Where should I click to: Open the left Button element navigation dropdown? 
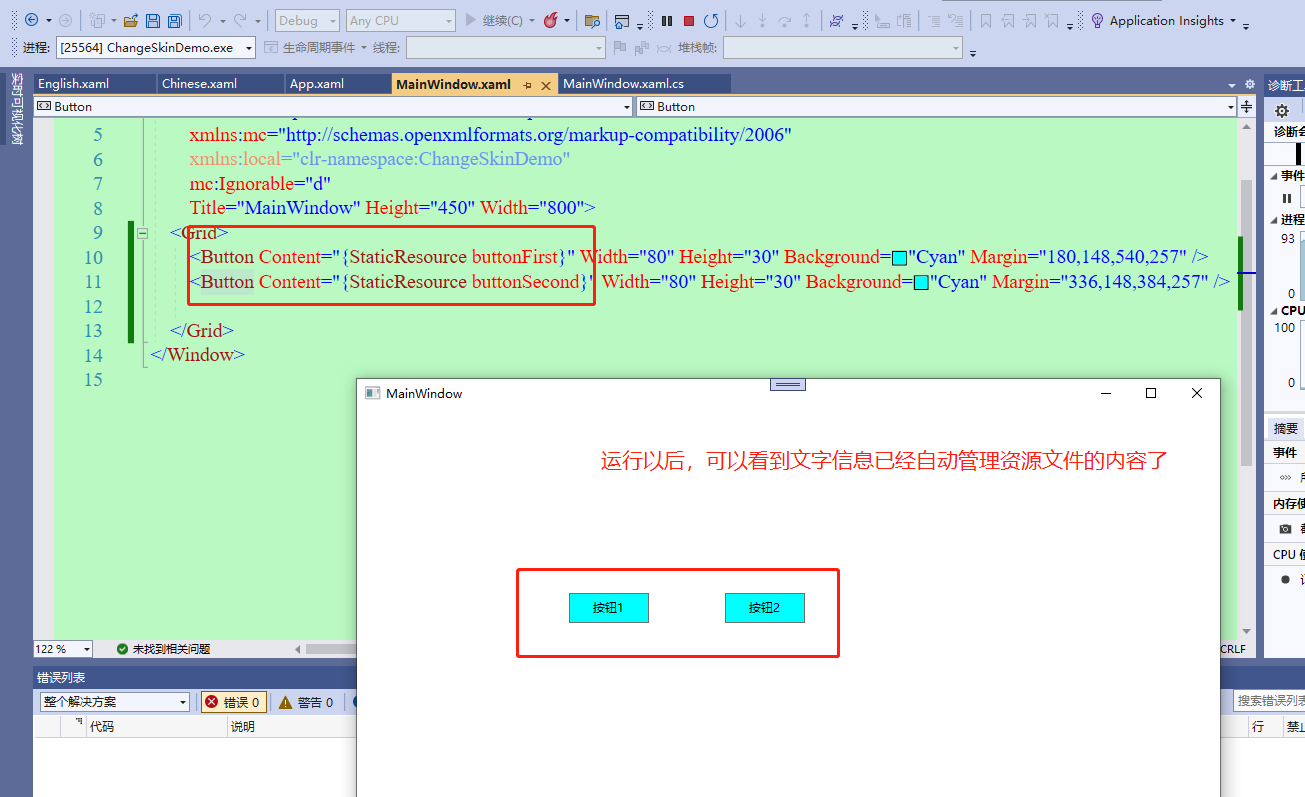pos(334,106)
